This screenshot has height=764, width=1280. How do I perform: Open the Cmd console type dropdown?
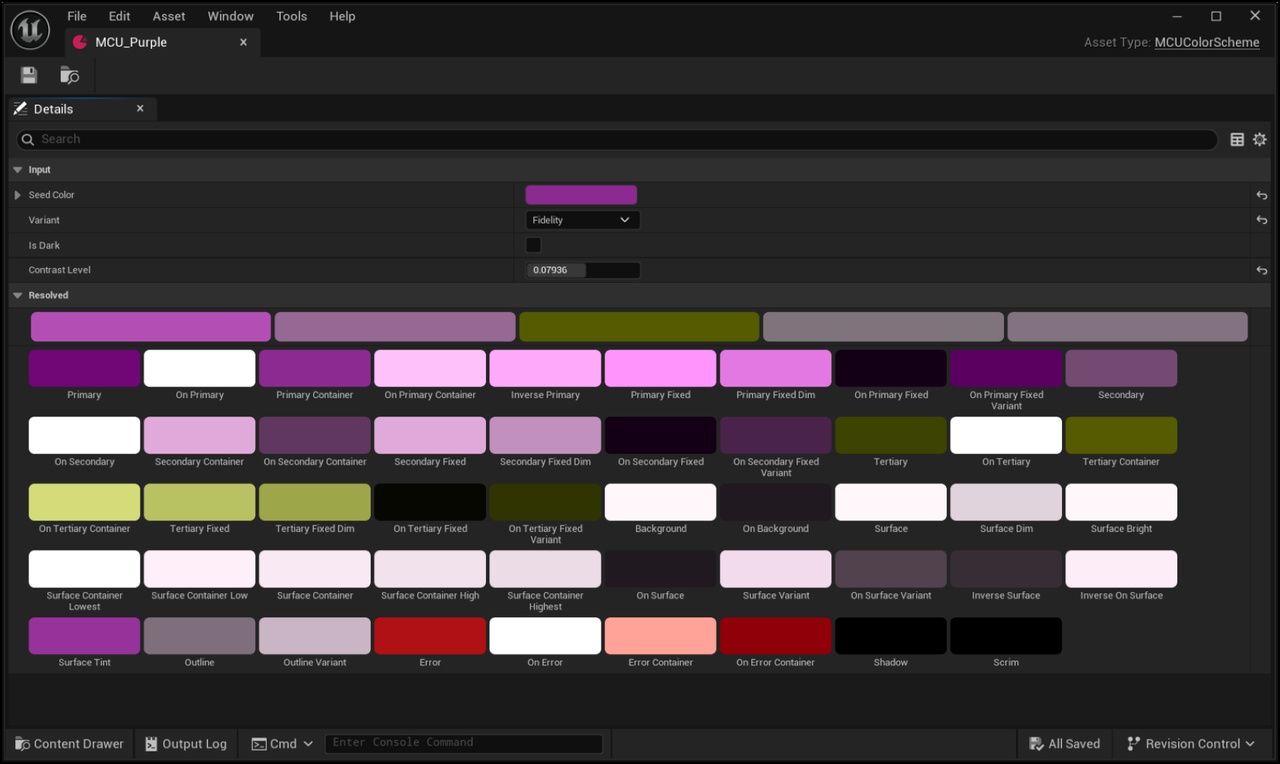282,743
